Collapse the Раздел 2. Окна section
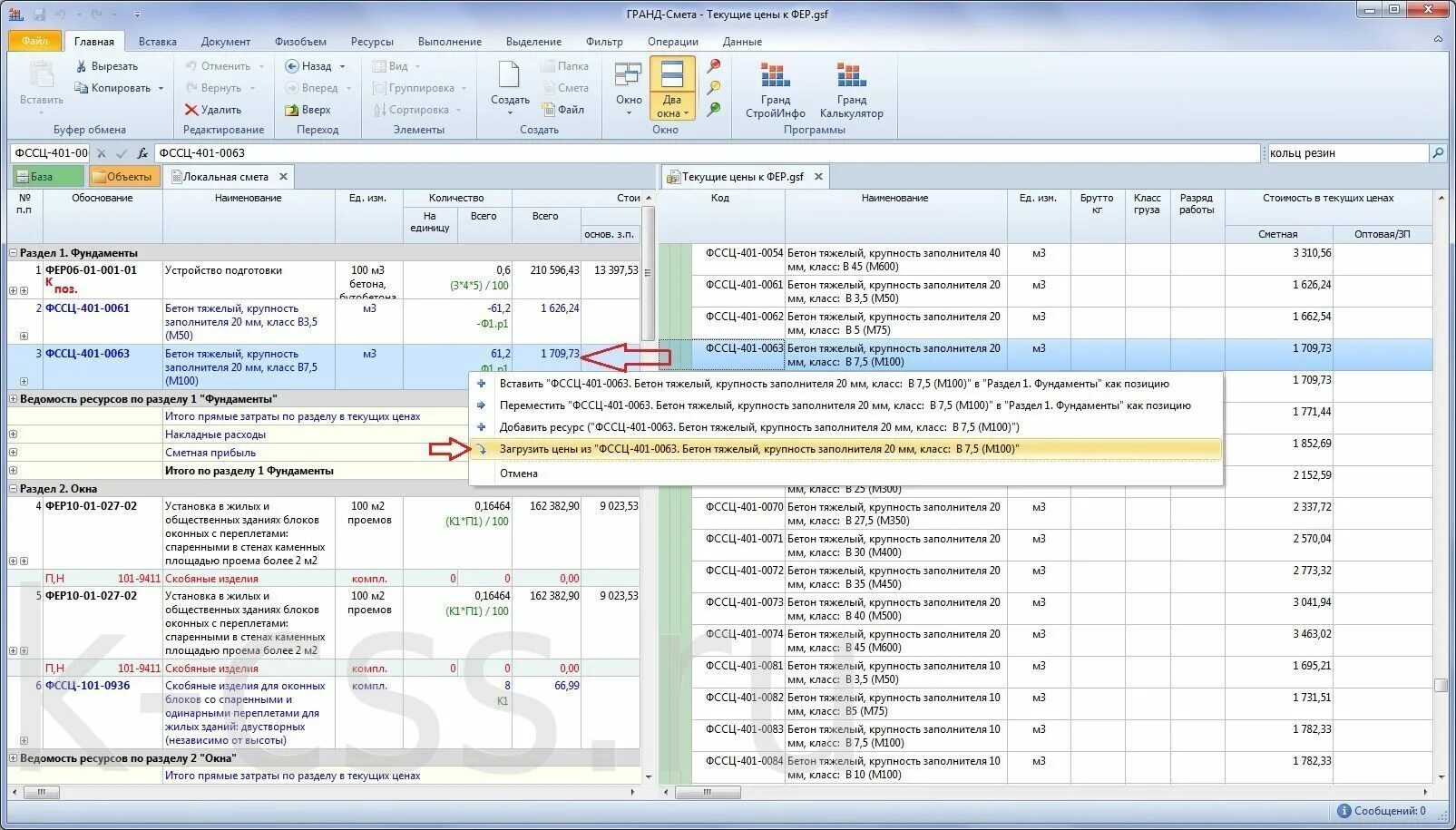Screen dimensions: 1456x830 14,489
